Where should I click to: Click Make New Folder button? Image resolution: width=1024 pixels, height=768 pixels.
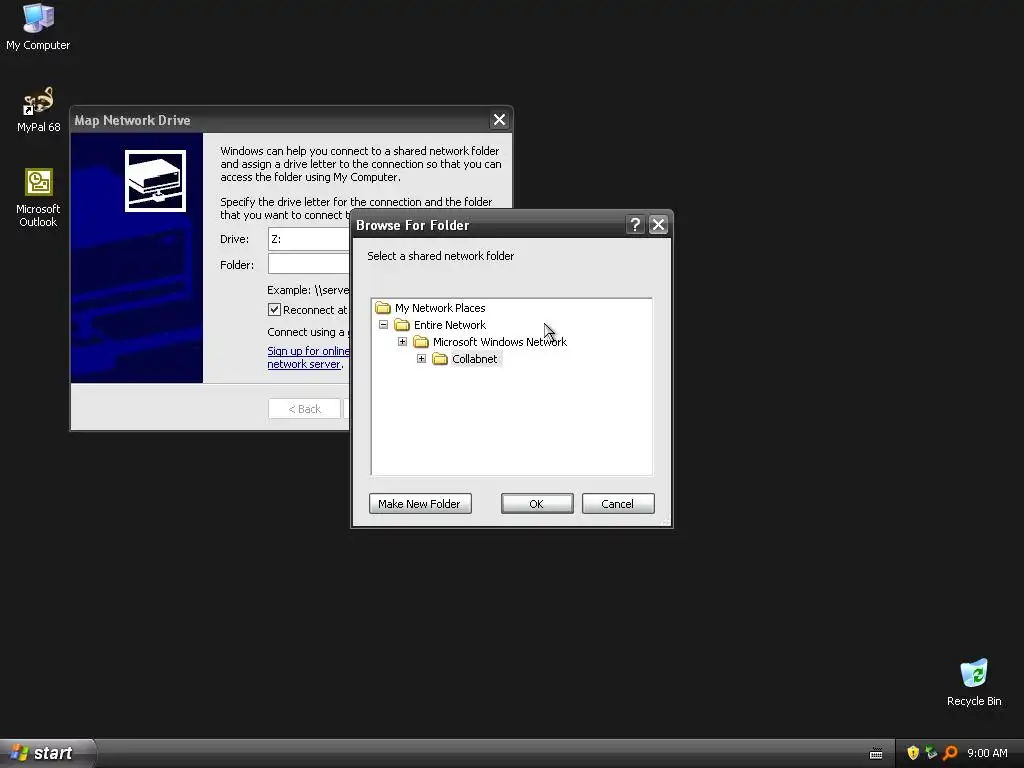pos(420,504)
